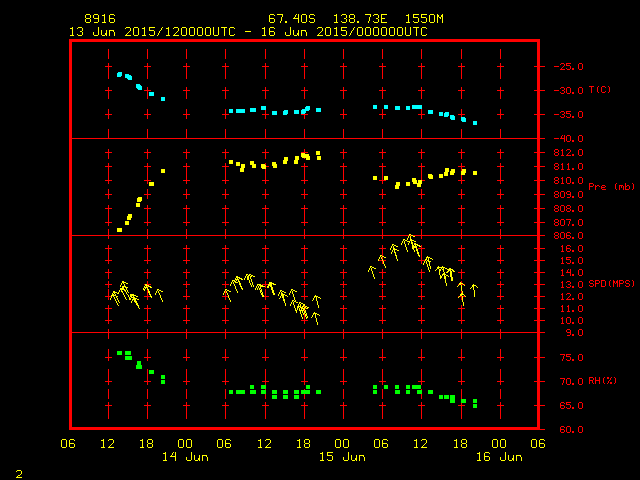
Task: Click the -25.0 temperature tick value
Action: (565, 66)
